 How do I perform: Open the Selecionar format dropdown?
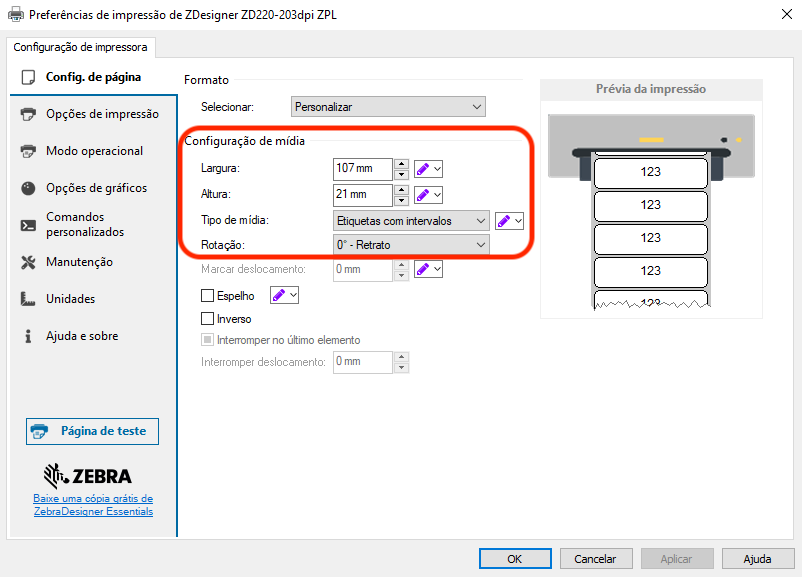(x=388, y=106)
